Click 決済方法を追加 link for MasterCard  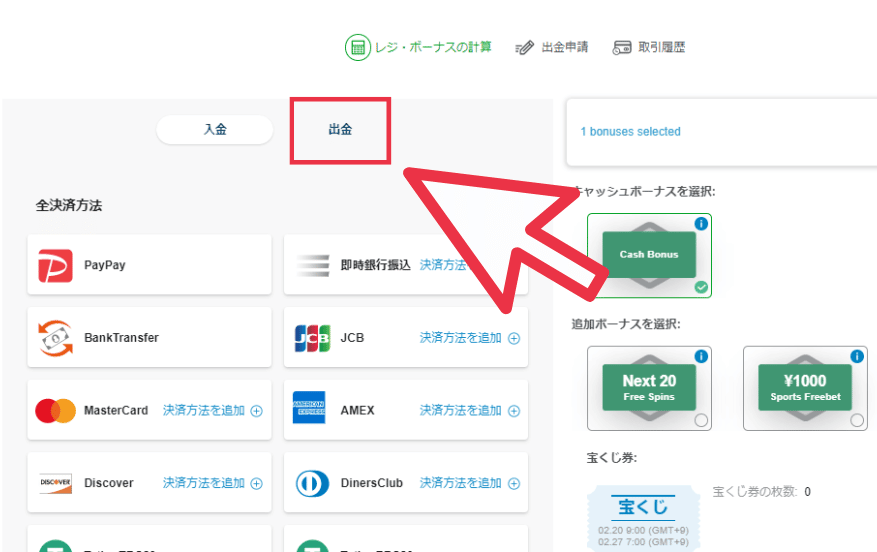coord(204,411)
